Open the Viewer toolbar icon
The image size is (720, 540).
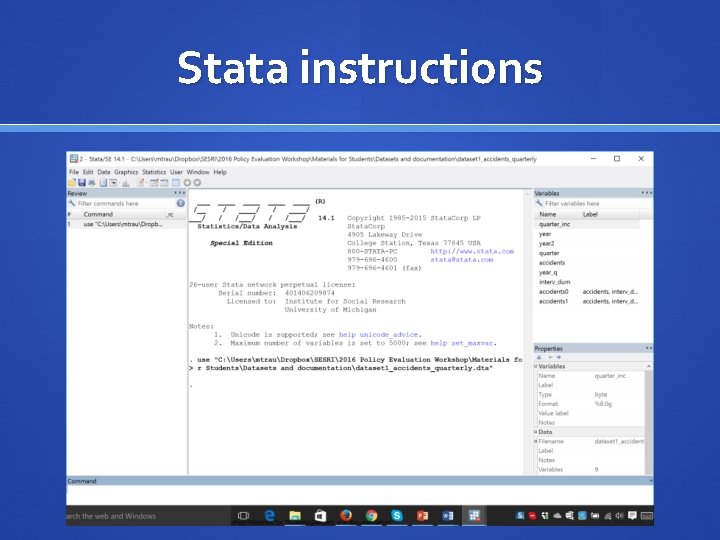[113, 183]
